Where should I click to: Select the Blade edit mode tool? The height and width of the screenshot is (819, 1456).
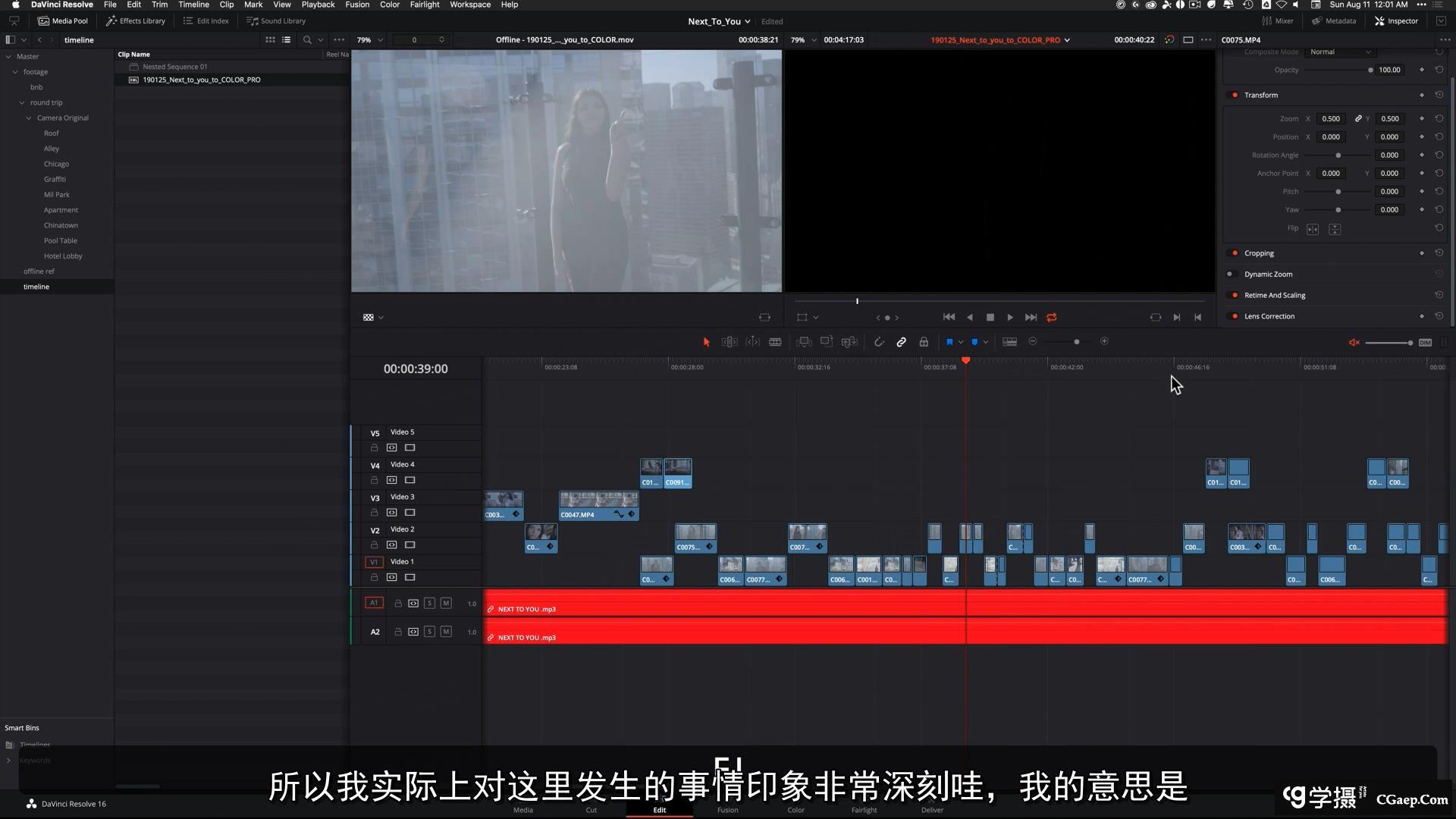[x=775, y=342]
